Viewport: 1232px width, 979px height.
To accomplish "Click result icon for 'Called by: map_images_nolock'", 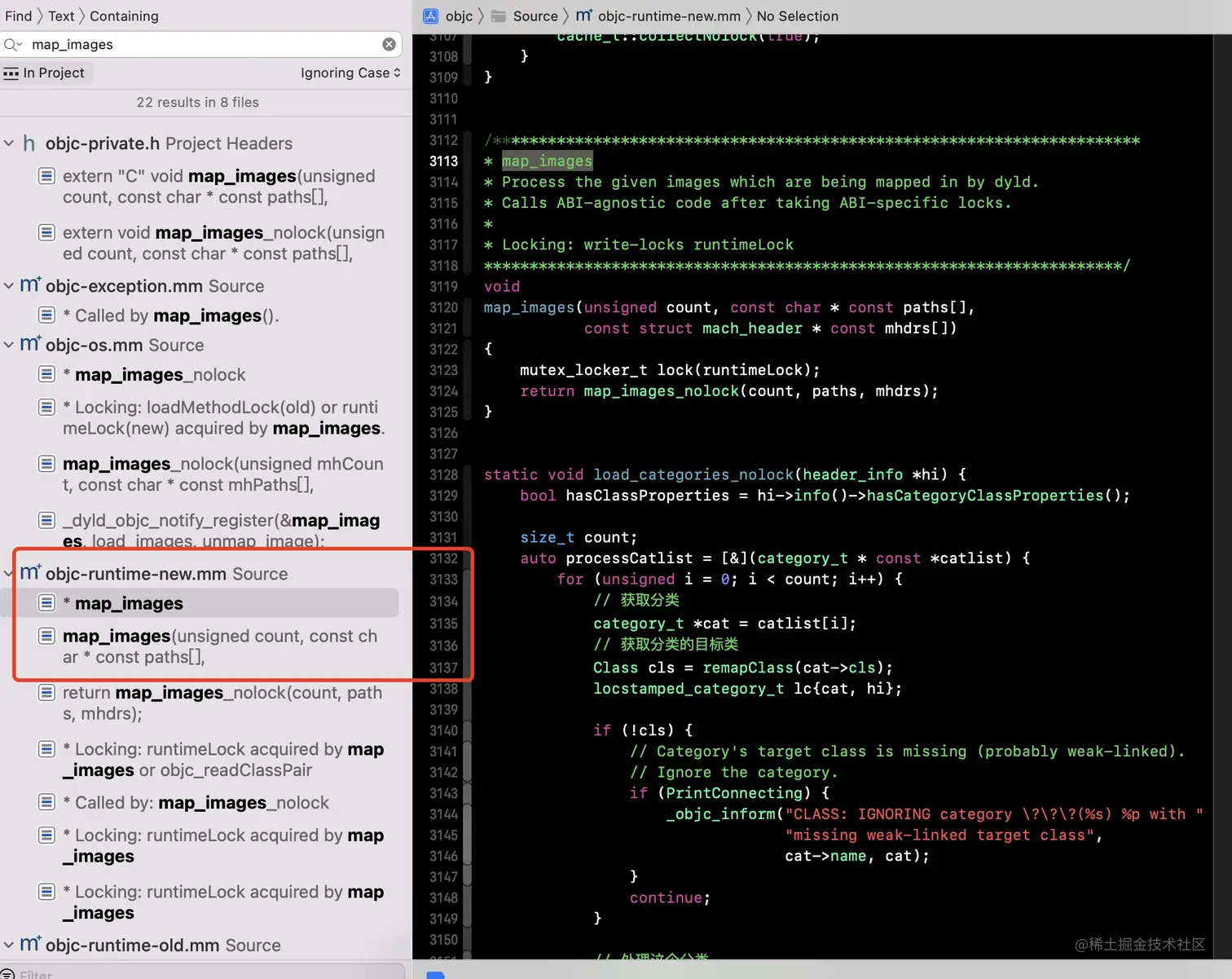I will [47, 803].
